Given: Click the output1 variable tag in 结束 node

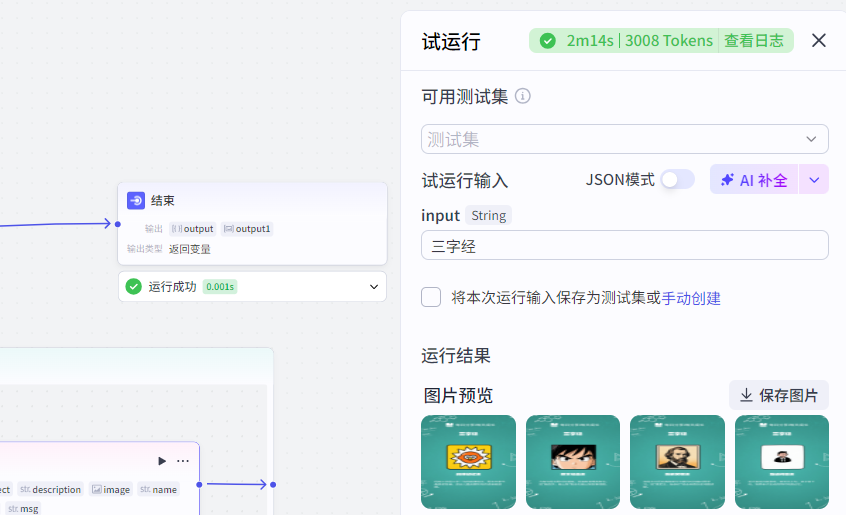Looking at the screenshot, I should [247, 229].
